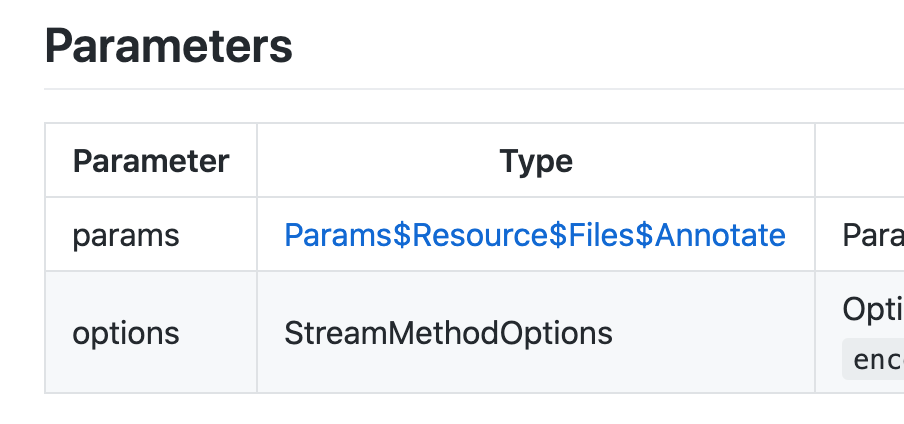Viewport: 904px width, 424px height.
Task: Click the StreamMethodOptions type text
Action: click(x=448, y=333)
